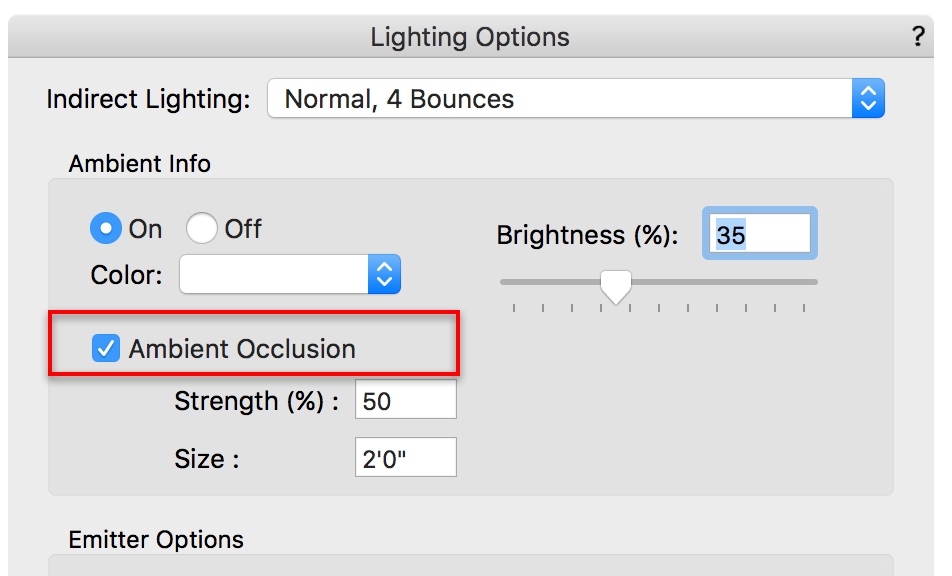Click the question mark help icon
The height and width of the screenshot is (576, 952).
click(x=918, y=38)
